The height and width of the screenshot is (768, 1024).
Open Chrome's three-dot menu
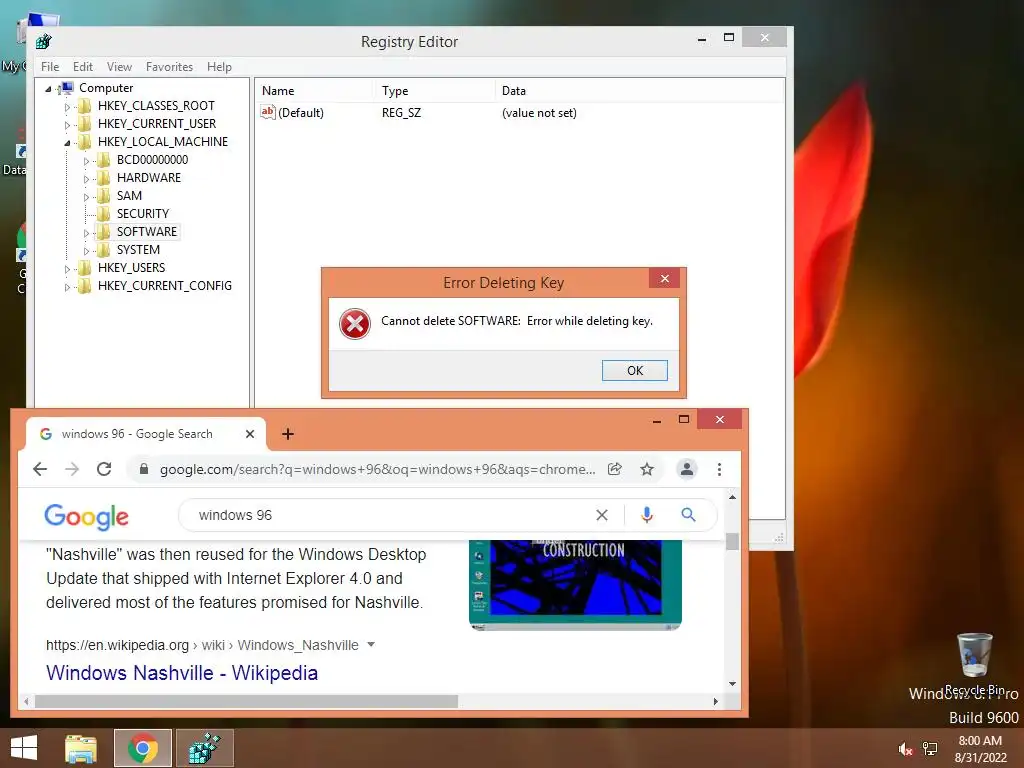719,469
